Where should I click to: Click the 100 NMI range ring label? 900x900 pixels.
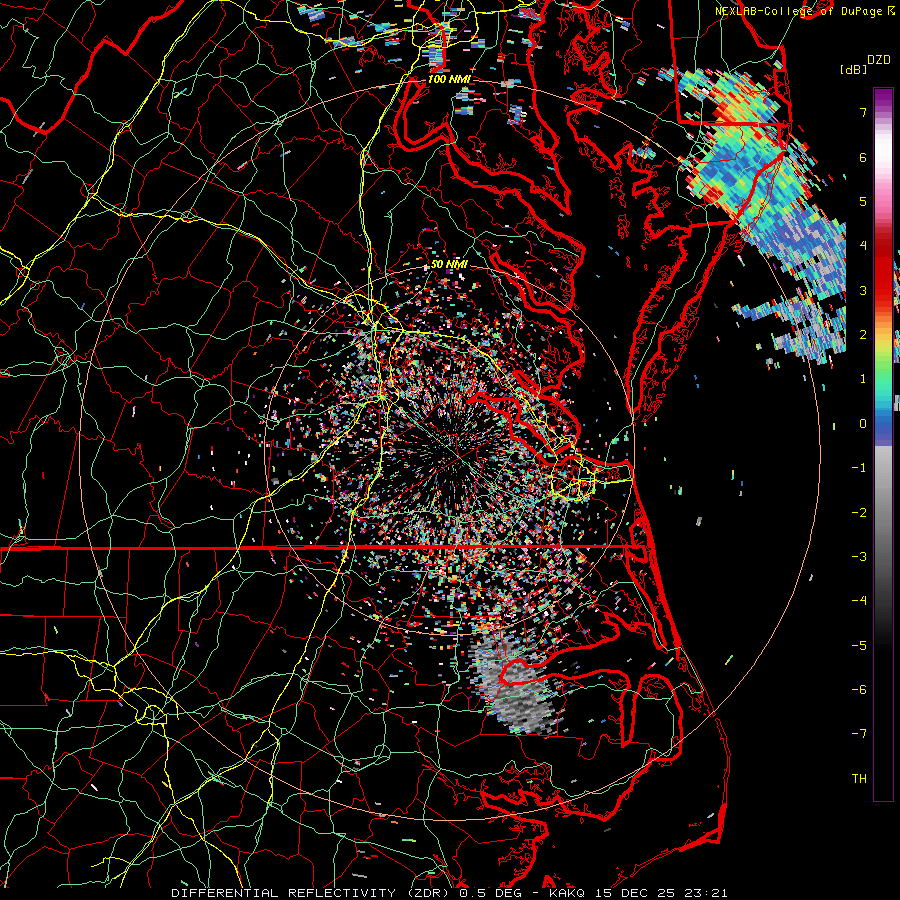click(x=449, y=79)
